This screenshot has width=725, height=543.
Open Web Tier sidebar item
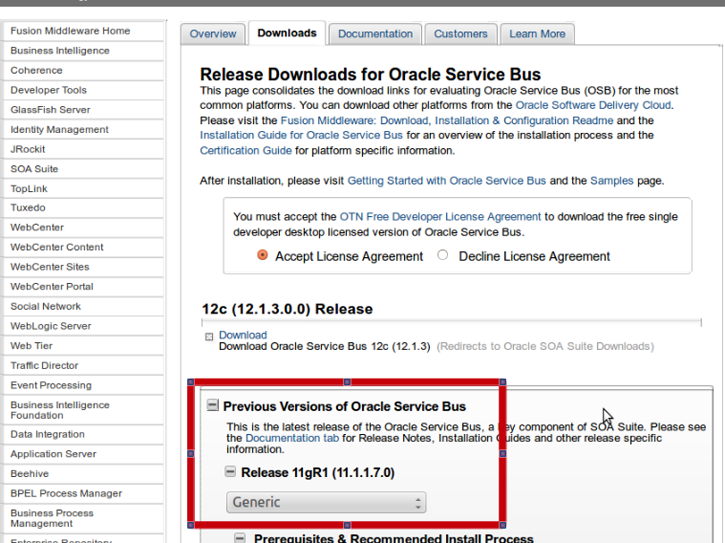[83, 346]
